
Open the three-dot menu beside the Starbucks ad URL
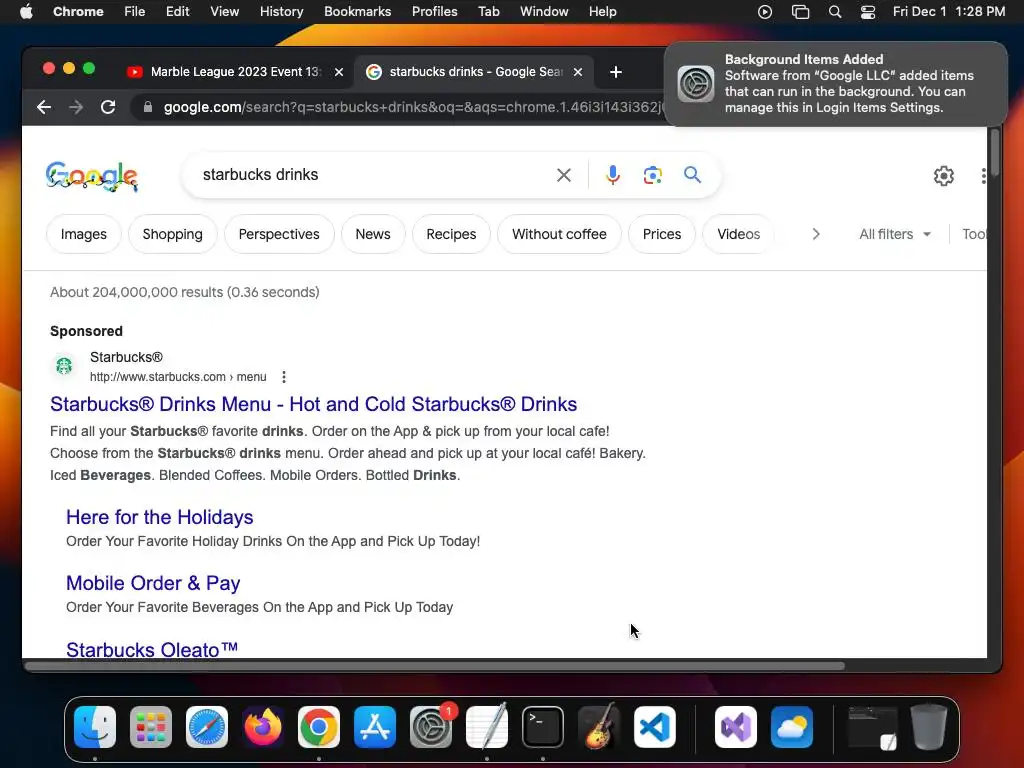[283, 377]
